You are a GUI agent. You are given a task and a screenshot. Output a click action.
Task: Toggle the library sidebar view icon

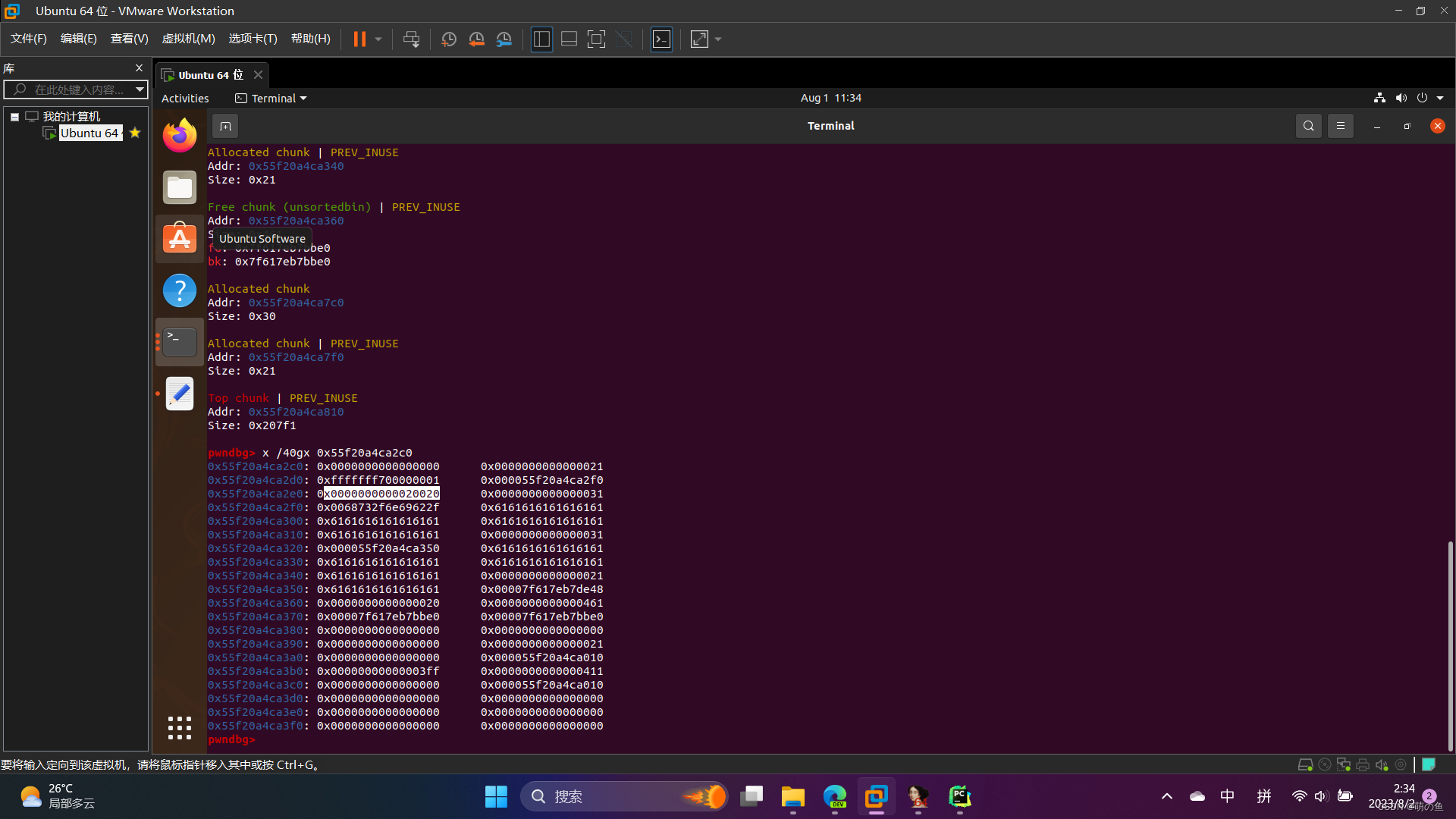541,39
